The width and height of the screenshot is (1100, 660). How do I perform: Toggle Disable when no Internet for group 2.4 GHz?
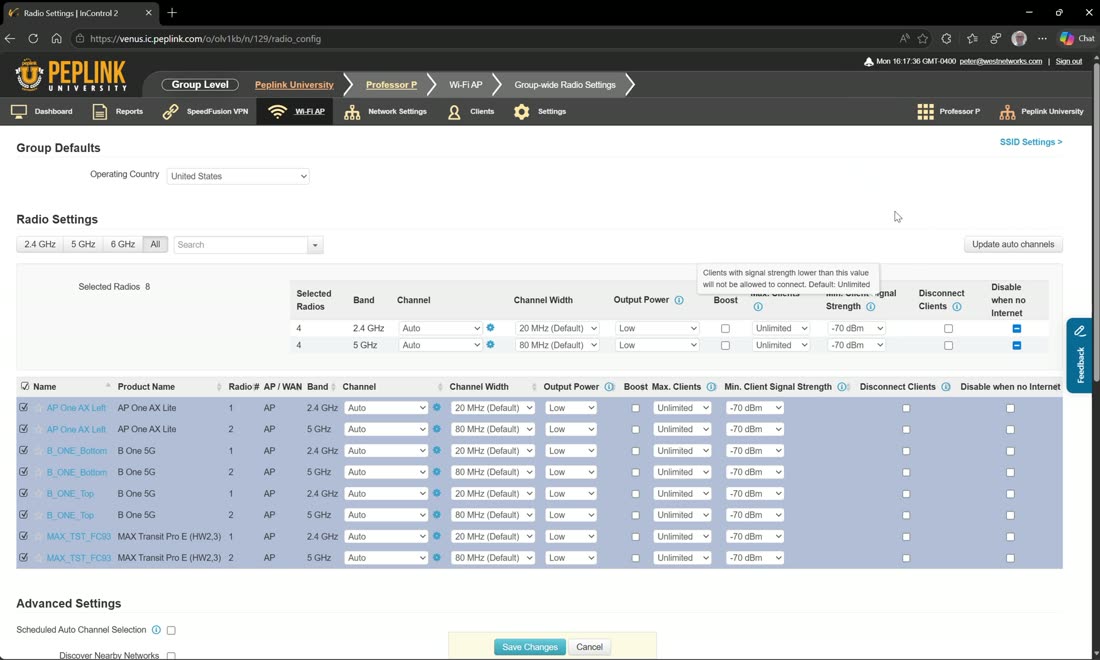click(1017, 328)
